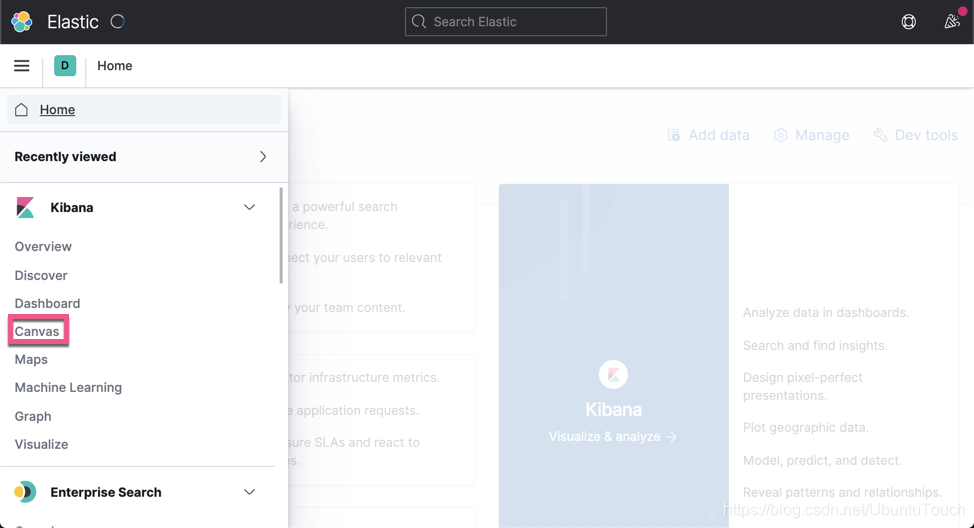
Task: Click the Home link in sidebar
Action: [x=57, y=110]
